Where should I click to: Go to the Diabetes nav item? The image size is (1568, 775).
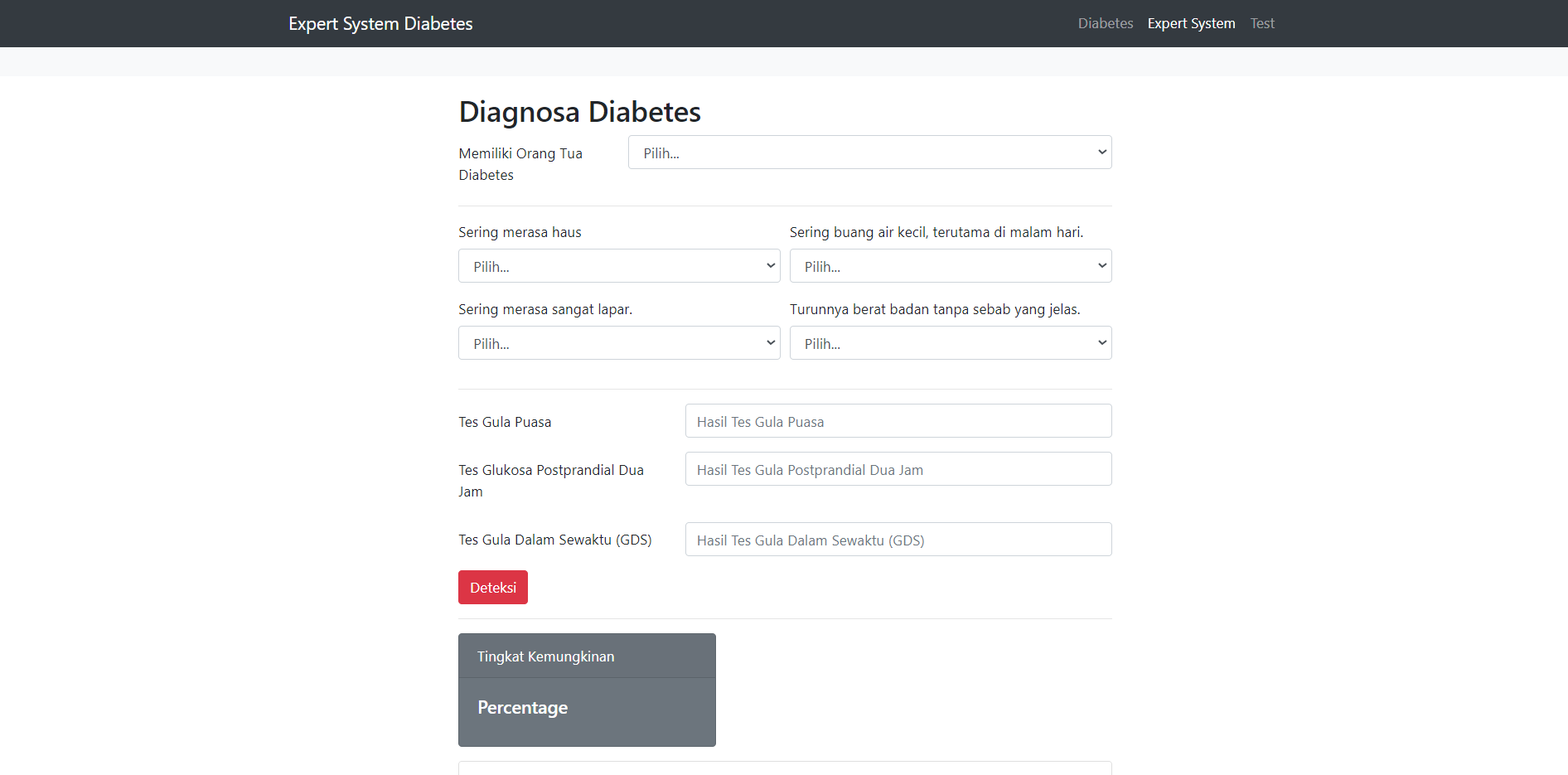[x=1105, y=23]
